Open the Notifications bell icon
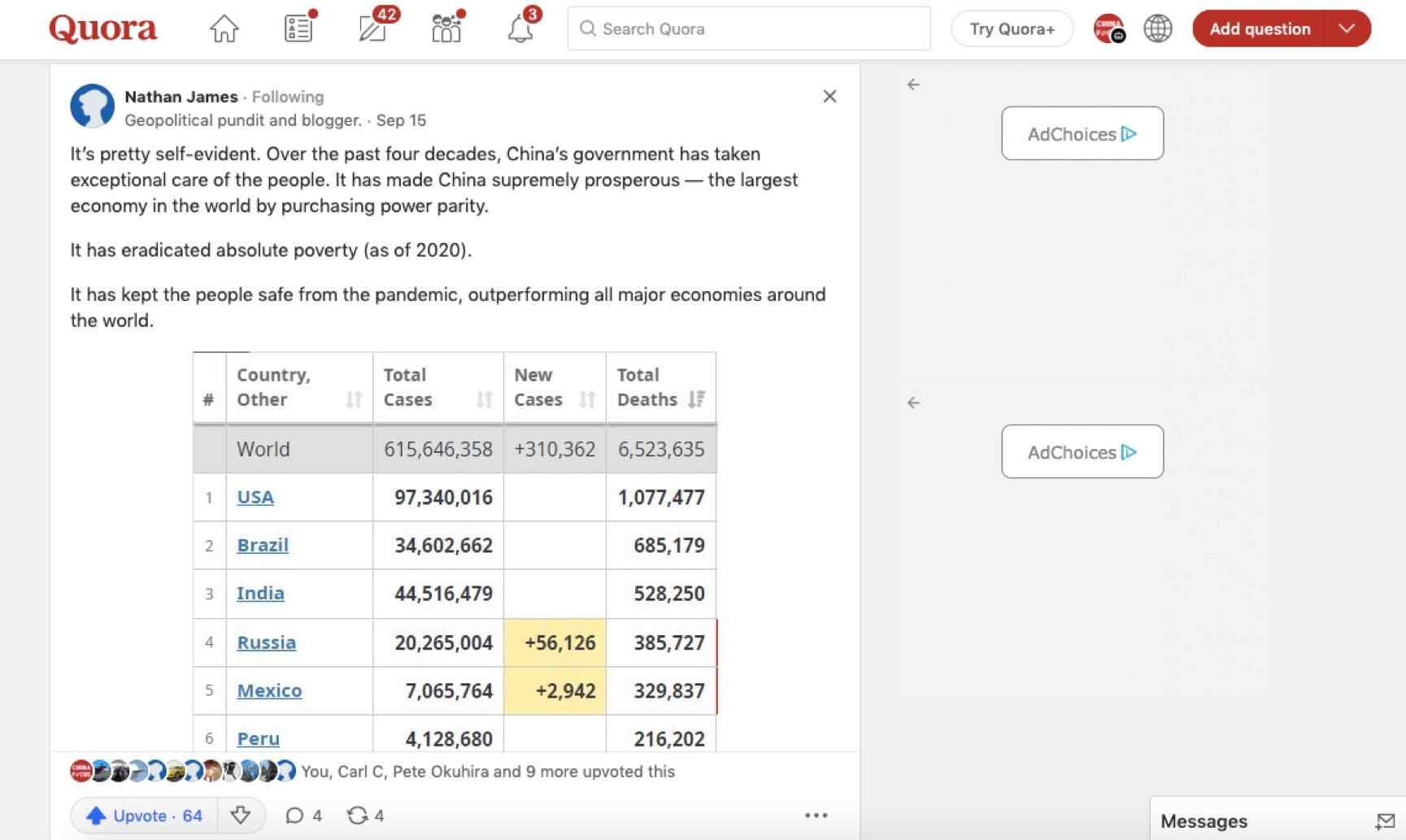 520,29
